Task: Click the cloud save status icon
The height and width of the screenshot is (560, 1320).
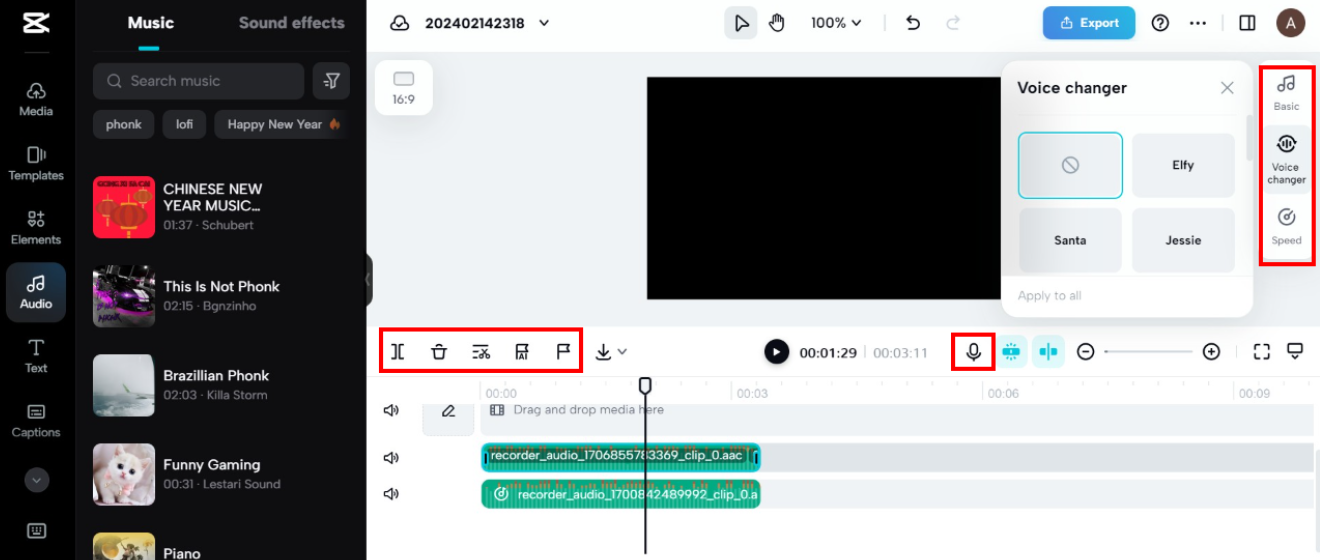Action: coord(399,23)
